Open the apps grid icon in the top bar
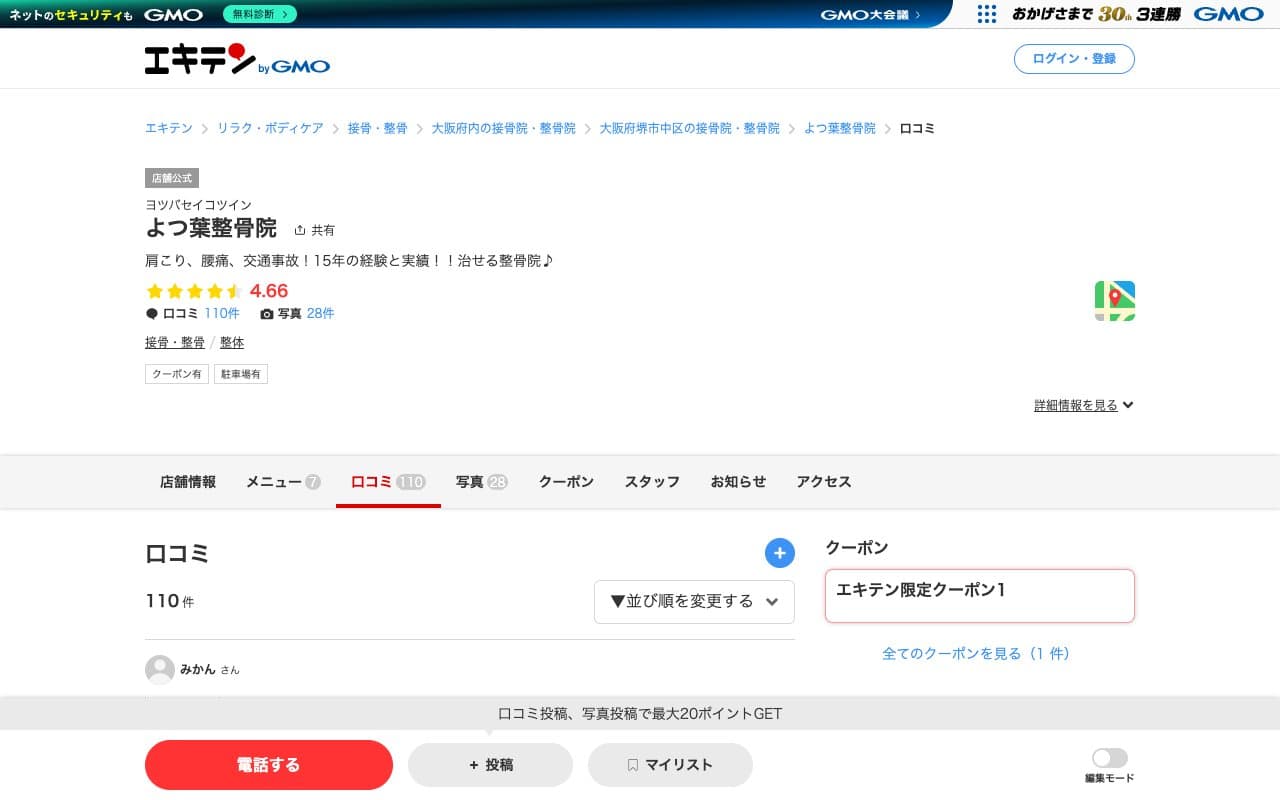This screenshot has height=800, width=1280. 986,14
